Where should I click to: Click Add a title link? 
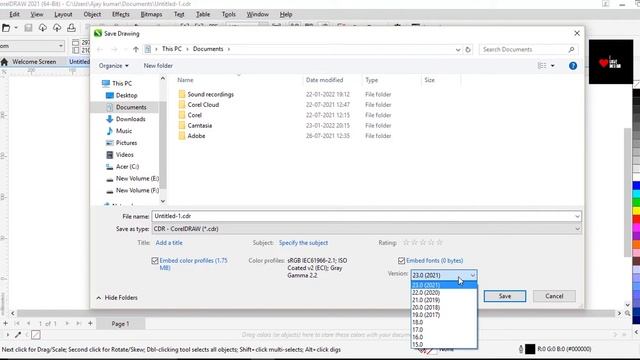tap(169, 243)
